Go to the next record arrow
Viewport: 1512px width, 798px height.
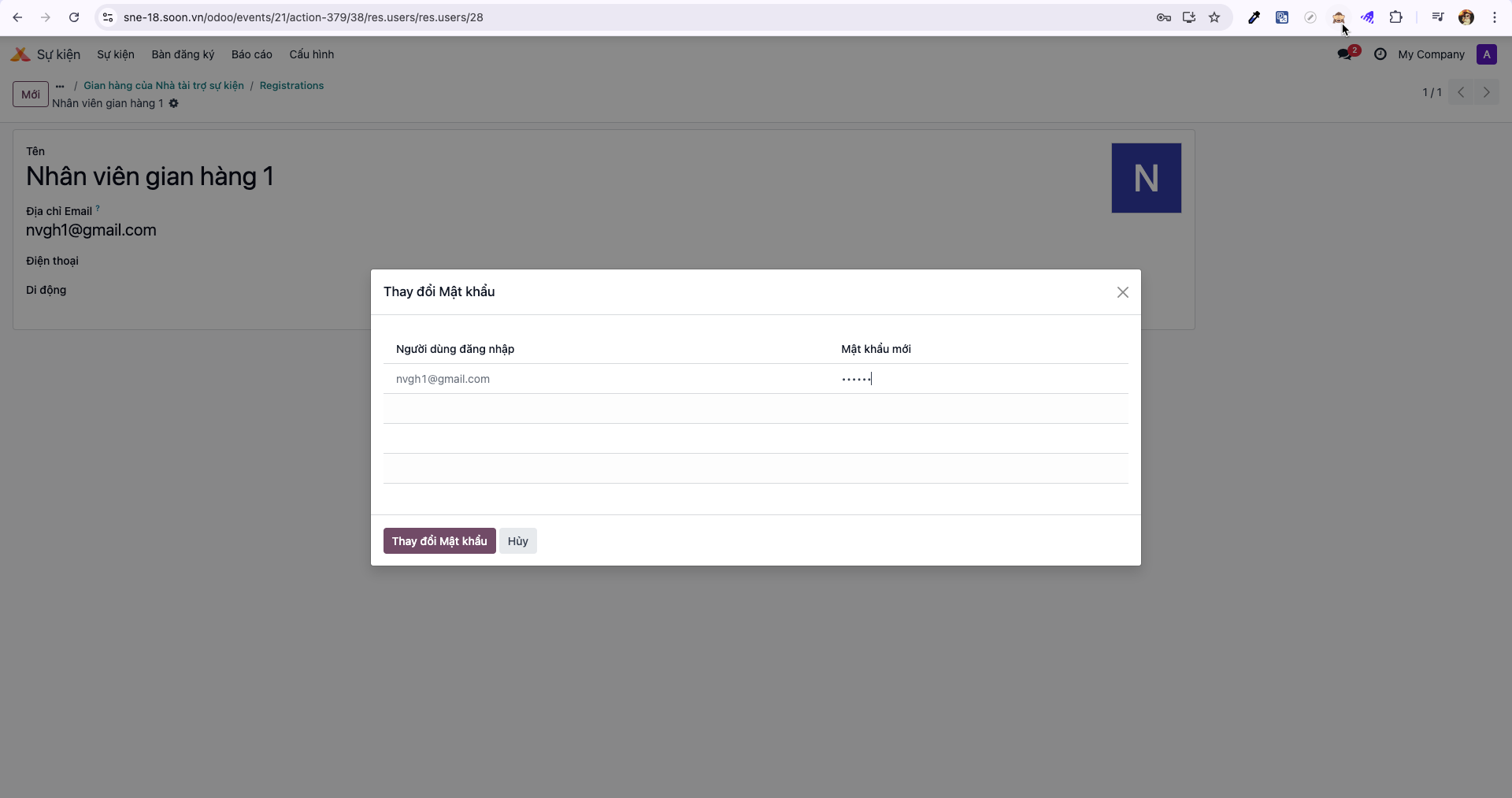click(x=1487, y=92)
